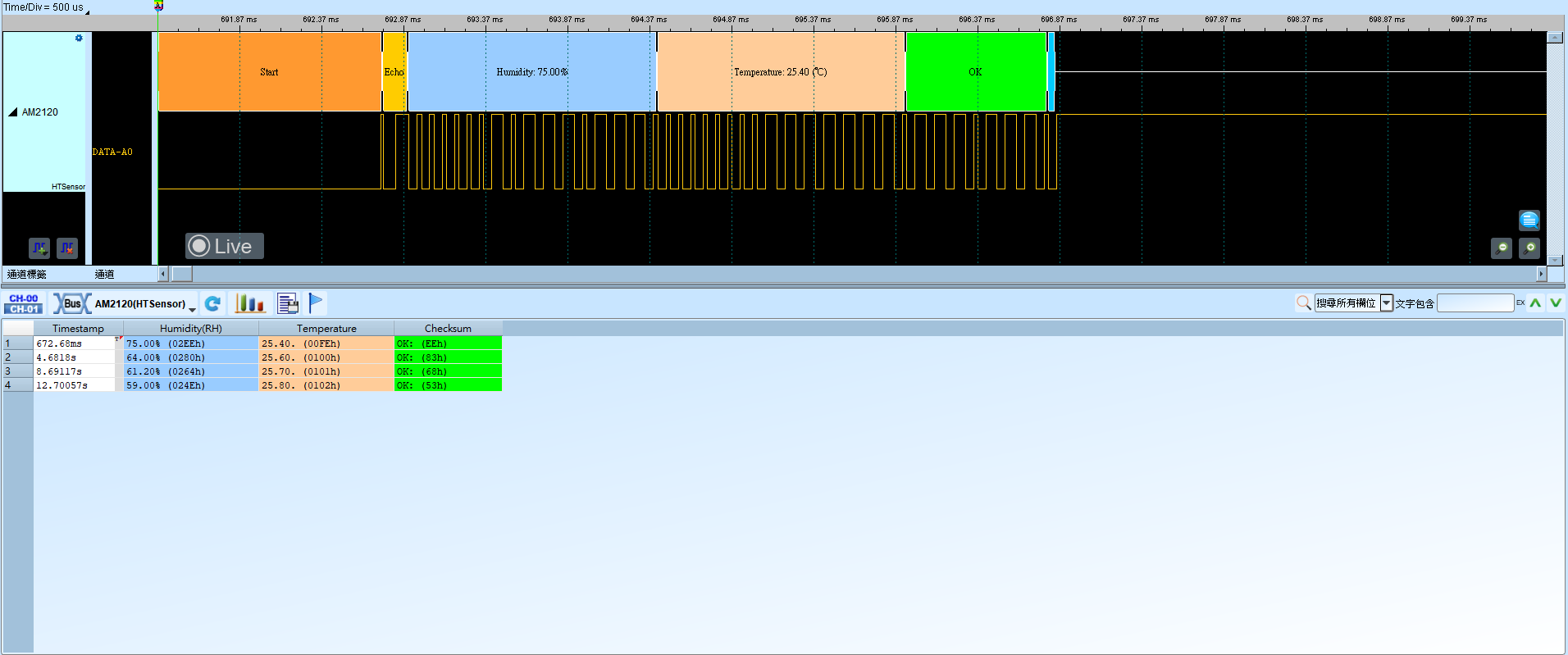Click the waveform vertical scrollbar up arrow
This screenshot has width=1568, height=655.
[x=1555, y=38]
